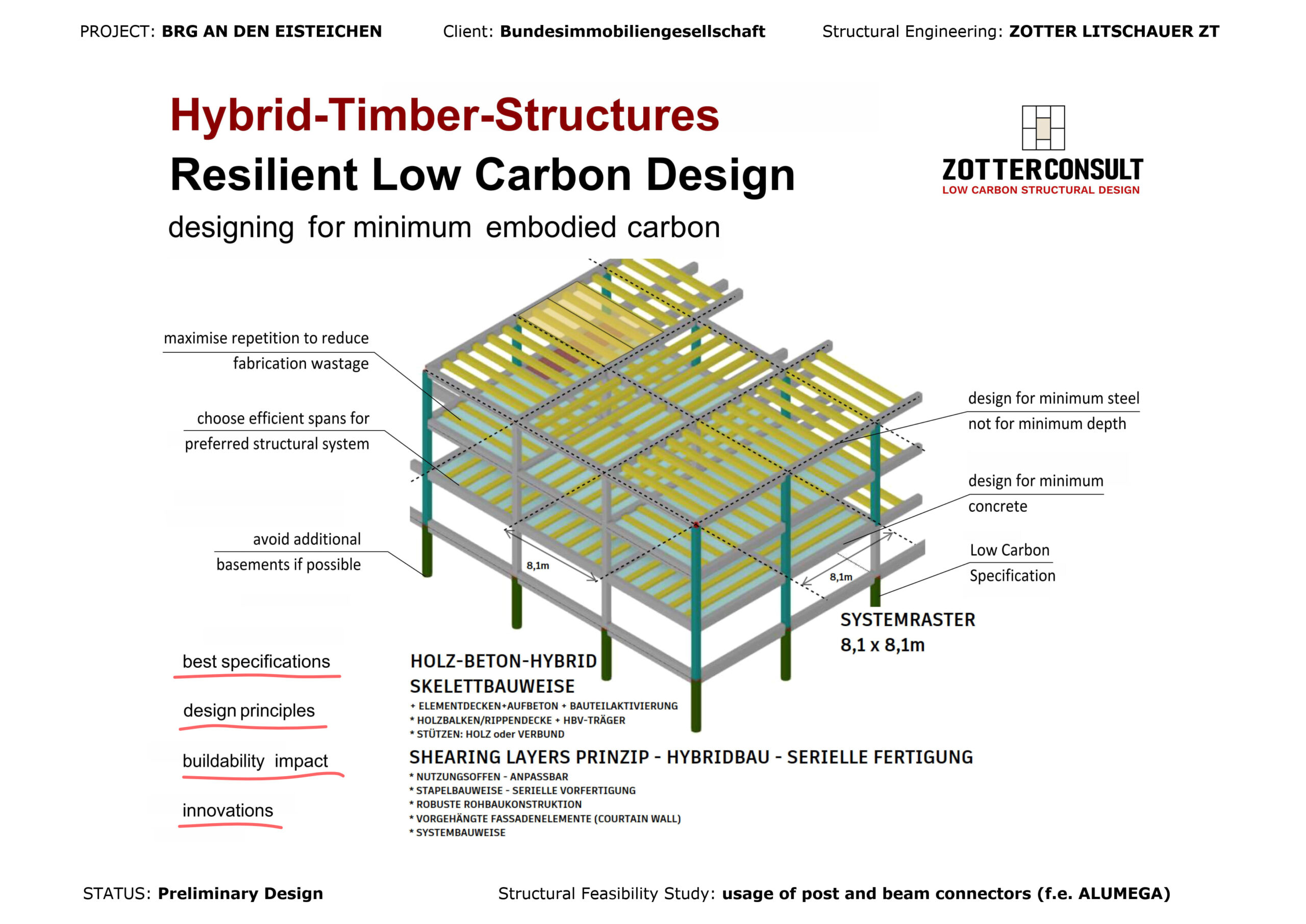The width and height of the screenshot is (1306, 924).
Task: Click the ZOTTERCONSULT company name text
Action: click(1042, 170)
